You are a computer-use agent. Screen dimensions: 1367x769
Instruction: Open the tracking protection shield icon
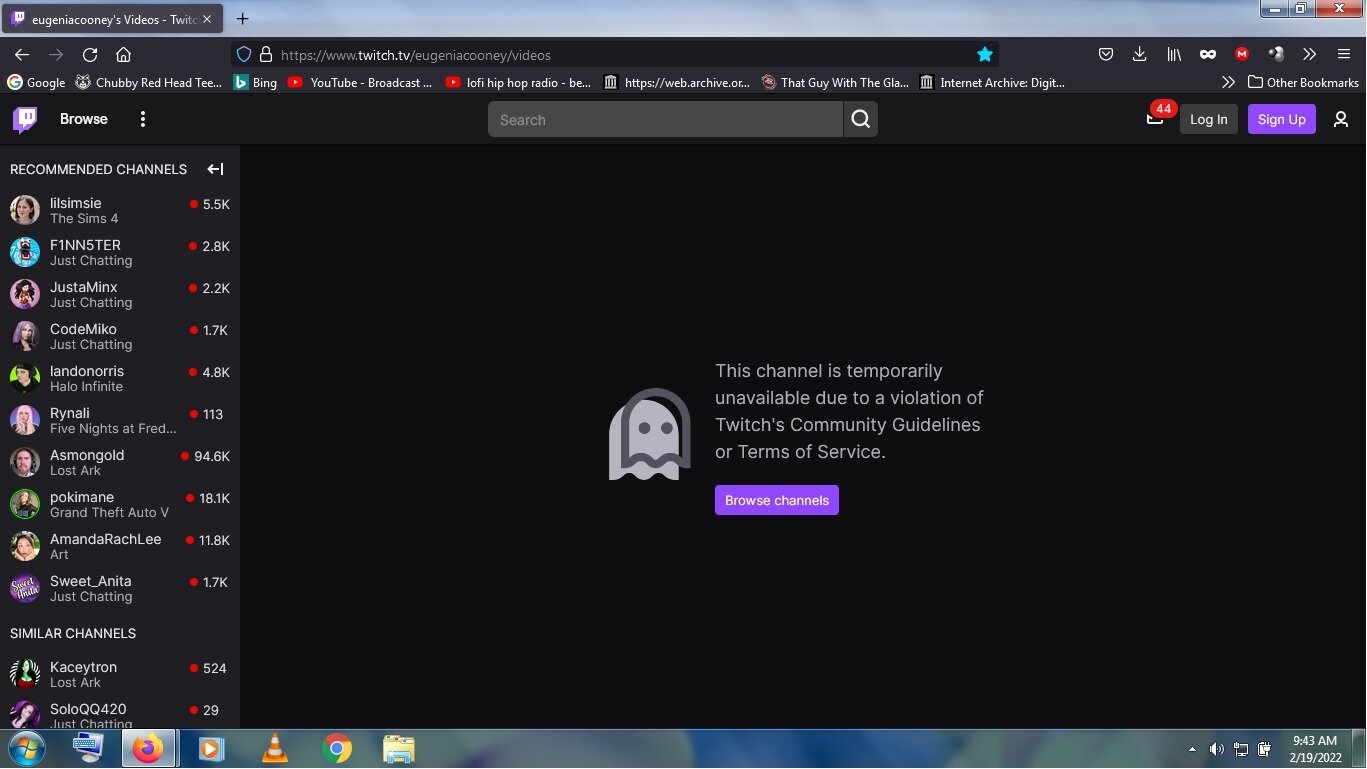(244, 55)
